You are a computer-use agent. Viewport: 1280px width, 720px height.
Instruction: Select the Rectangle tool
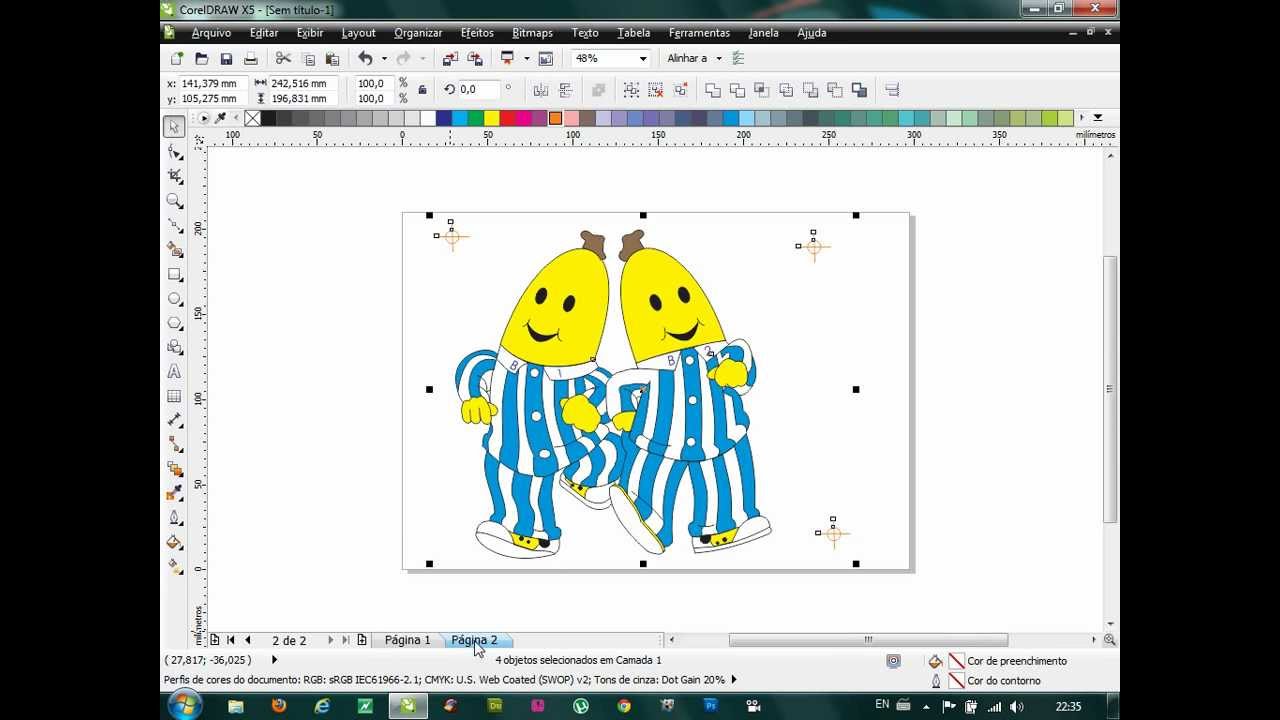coord(174,274)
